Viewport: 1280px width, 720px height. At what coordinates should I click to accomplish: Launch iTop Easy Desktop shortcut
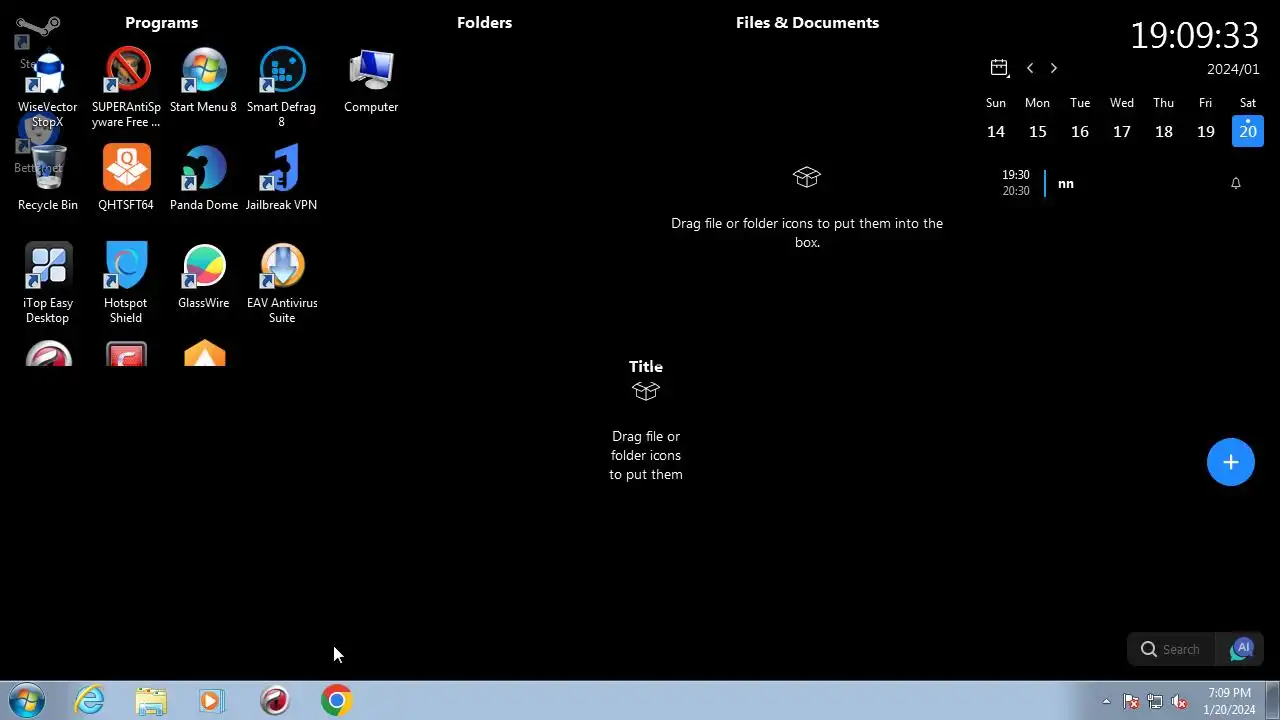pos(47,284)
